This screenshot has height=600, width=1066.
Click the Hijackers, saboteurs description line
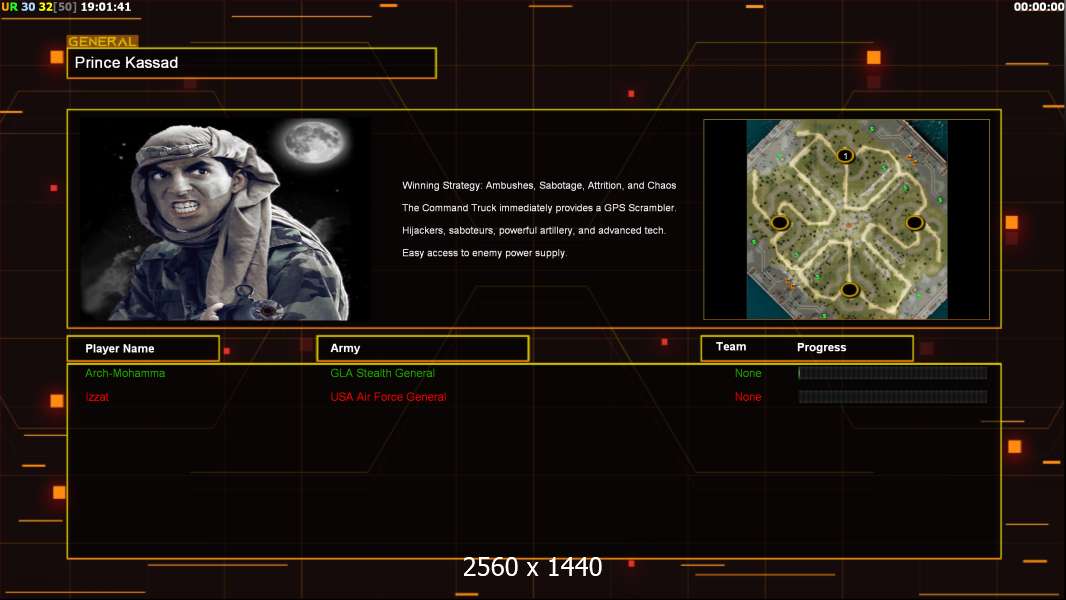point(534,230)
